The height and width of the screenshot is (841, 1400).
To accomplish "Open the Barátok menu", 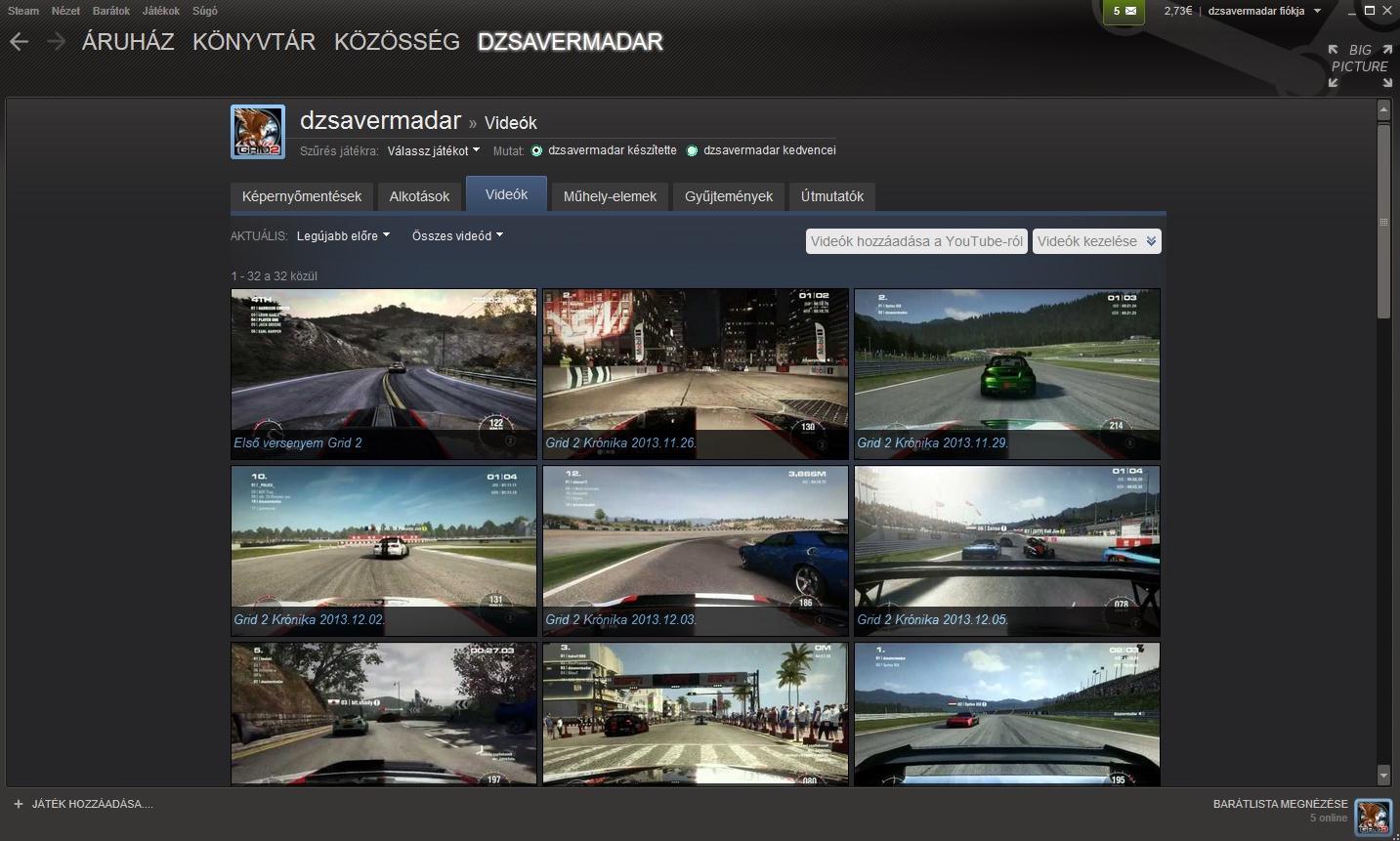I will 111,11.
